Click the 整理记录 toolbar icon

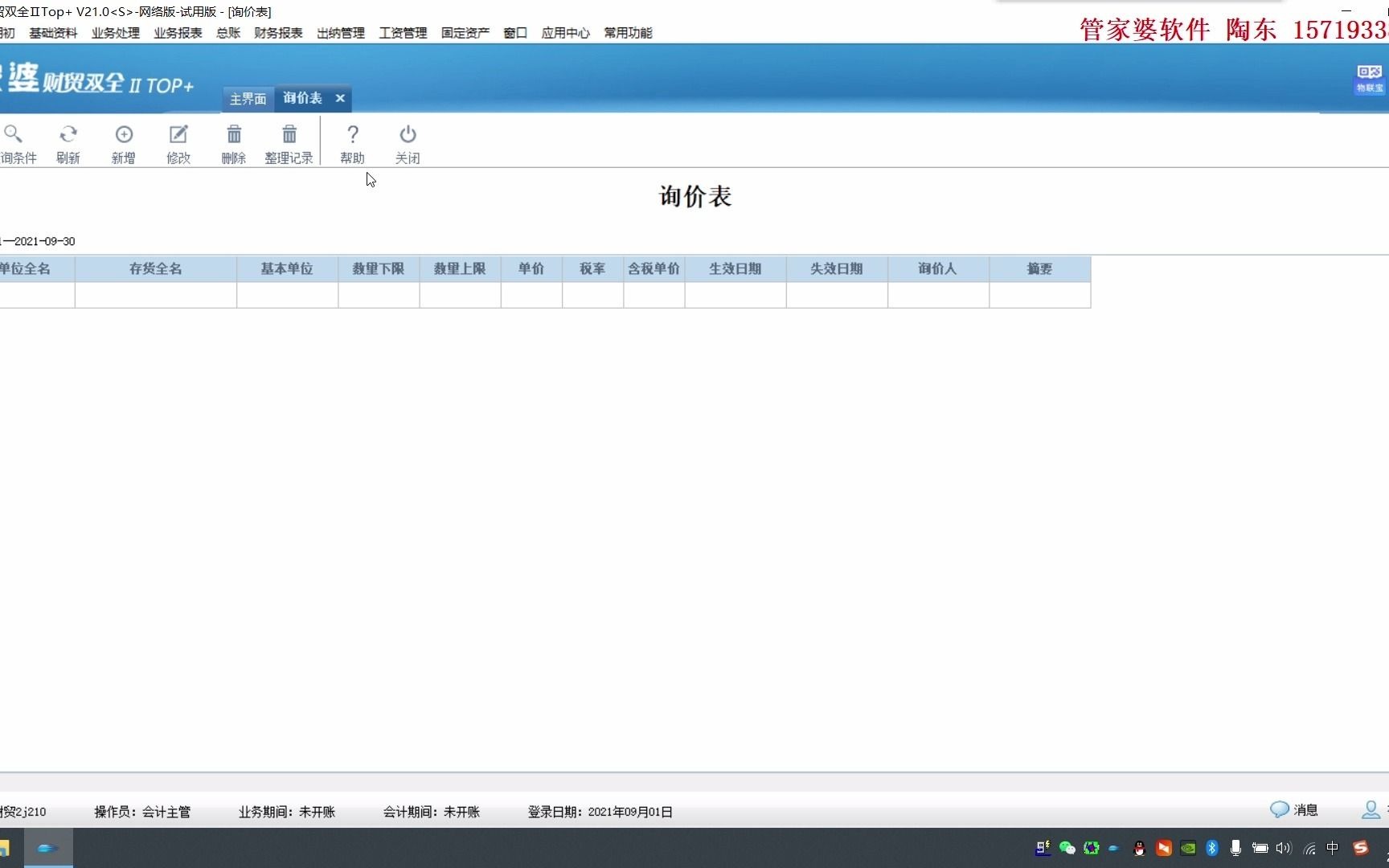pyautogui.click(x=289, y=144)
